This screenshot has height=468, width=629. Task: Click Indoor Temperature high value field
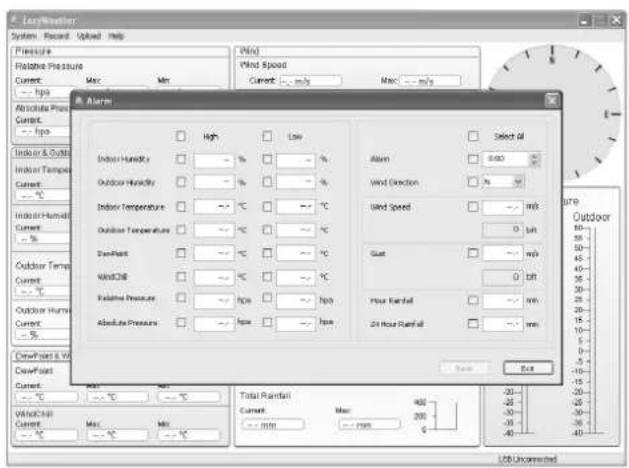click(x=214, y=207)
